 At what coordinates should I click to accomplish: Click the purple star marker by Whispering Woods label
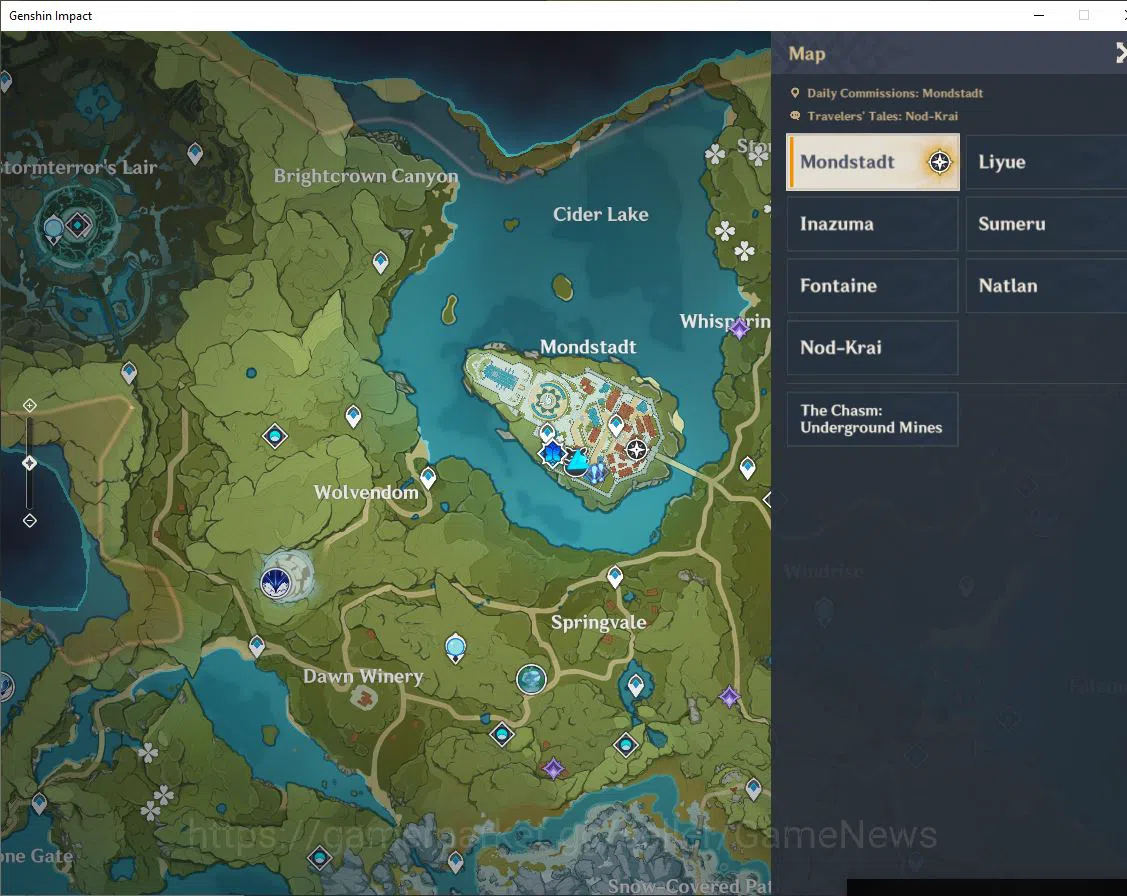coord(739,329)
